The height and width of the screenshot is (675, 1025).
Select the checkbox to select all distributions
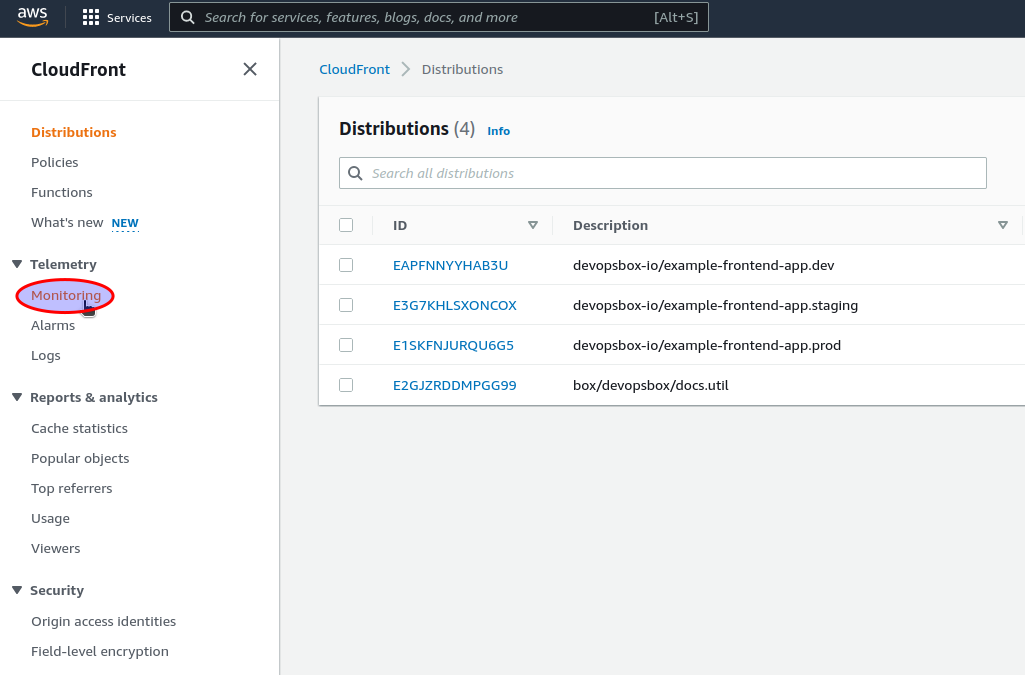345,225
